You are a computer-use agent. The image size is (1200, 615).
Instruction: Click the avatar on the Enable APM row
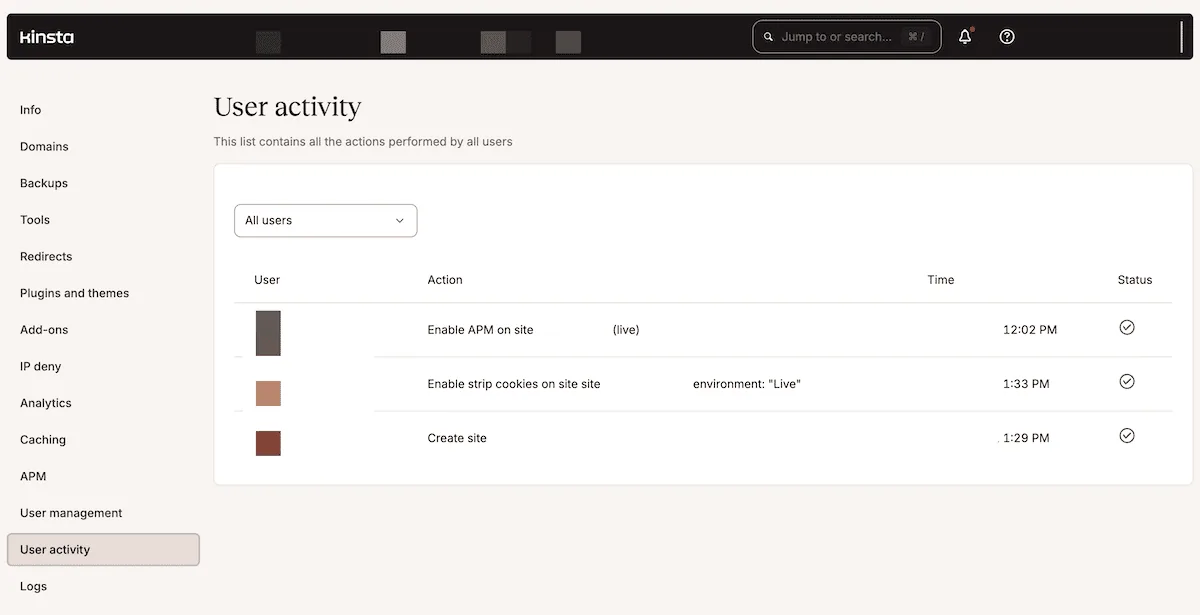point(268,333)
